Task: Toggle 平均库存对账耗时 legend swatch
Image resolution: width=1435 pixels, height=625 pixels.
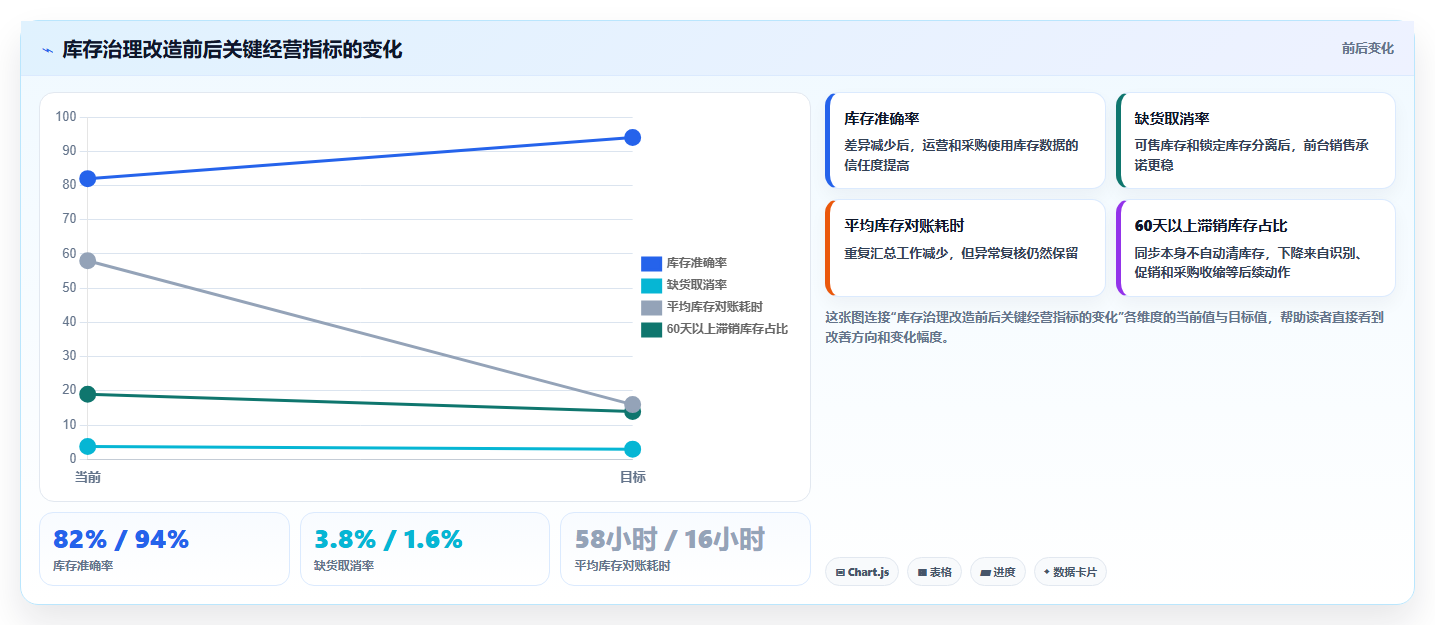Action: tap(651, 307)
